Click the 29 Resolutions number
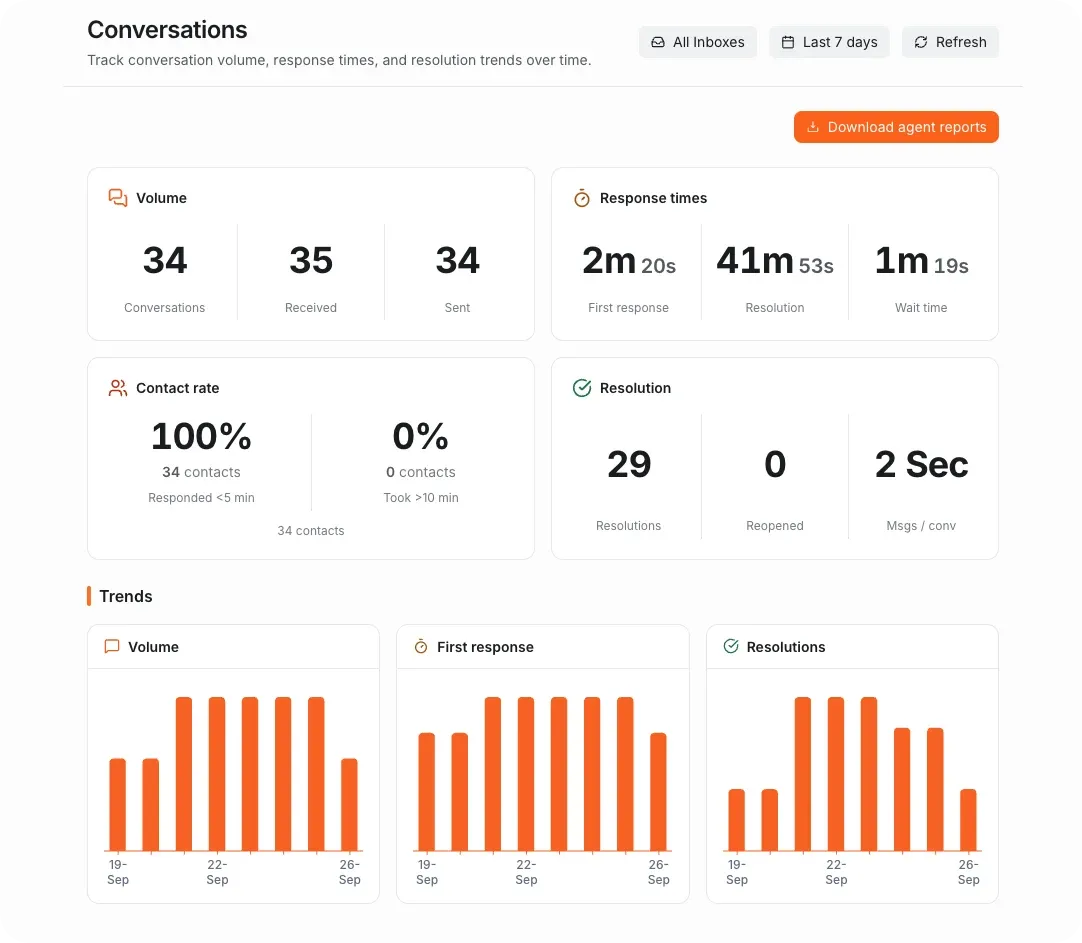Image resolution: width=1082 pixels, height=943 pixels. click(x=629, y=464)
